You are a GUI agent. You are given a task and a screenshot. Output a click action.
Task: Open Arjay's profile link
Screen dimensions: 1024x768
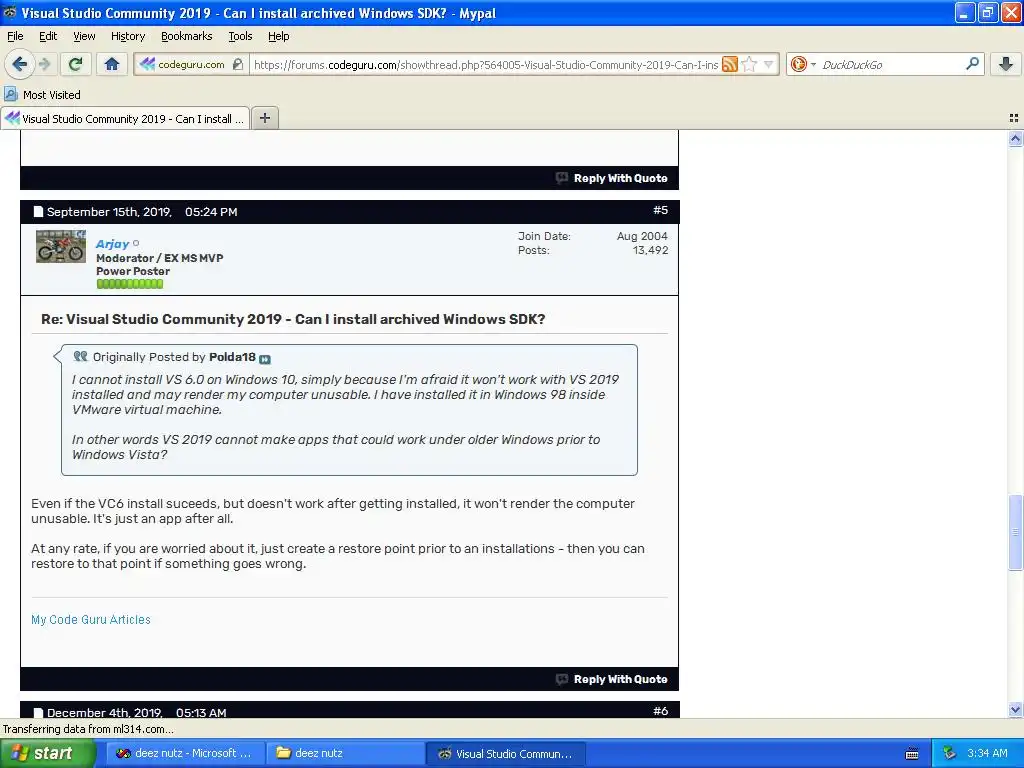pos(112,244)
